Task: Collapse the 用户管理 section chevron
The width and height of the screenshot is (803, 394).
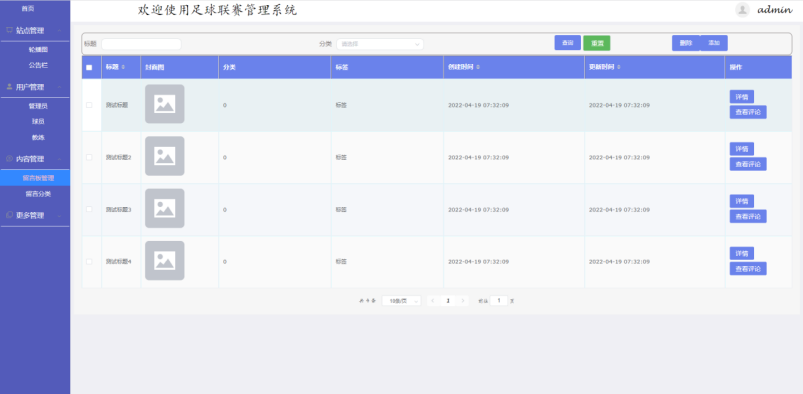Action: coord(60,87)
